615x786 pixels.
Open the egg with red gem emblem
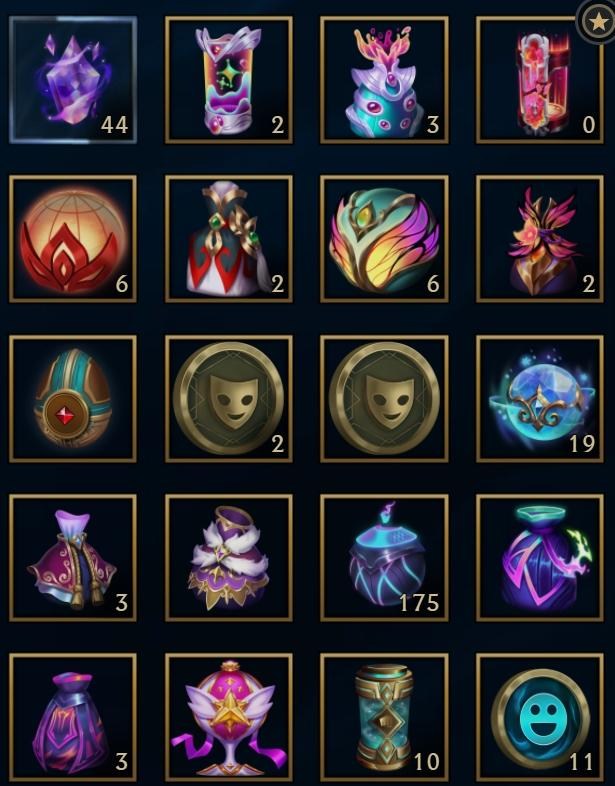point(73,399)
